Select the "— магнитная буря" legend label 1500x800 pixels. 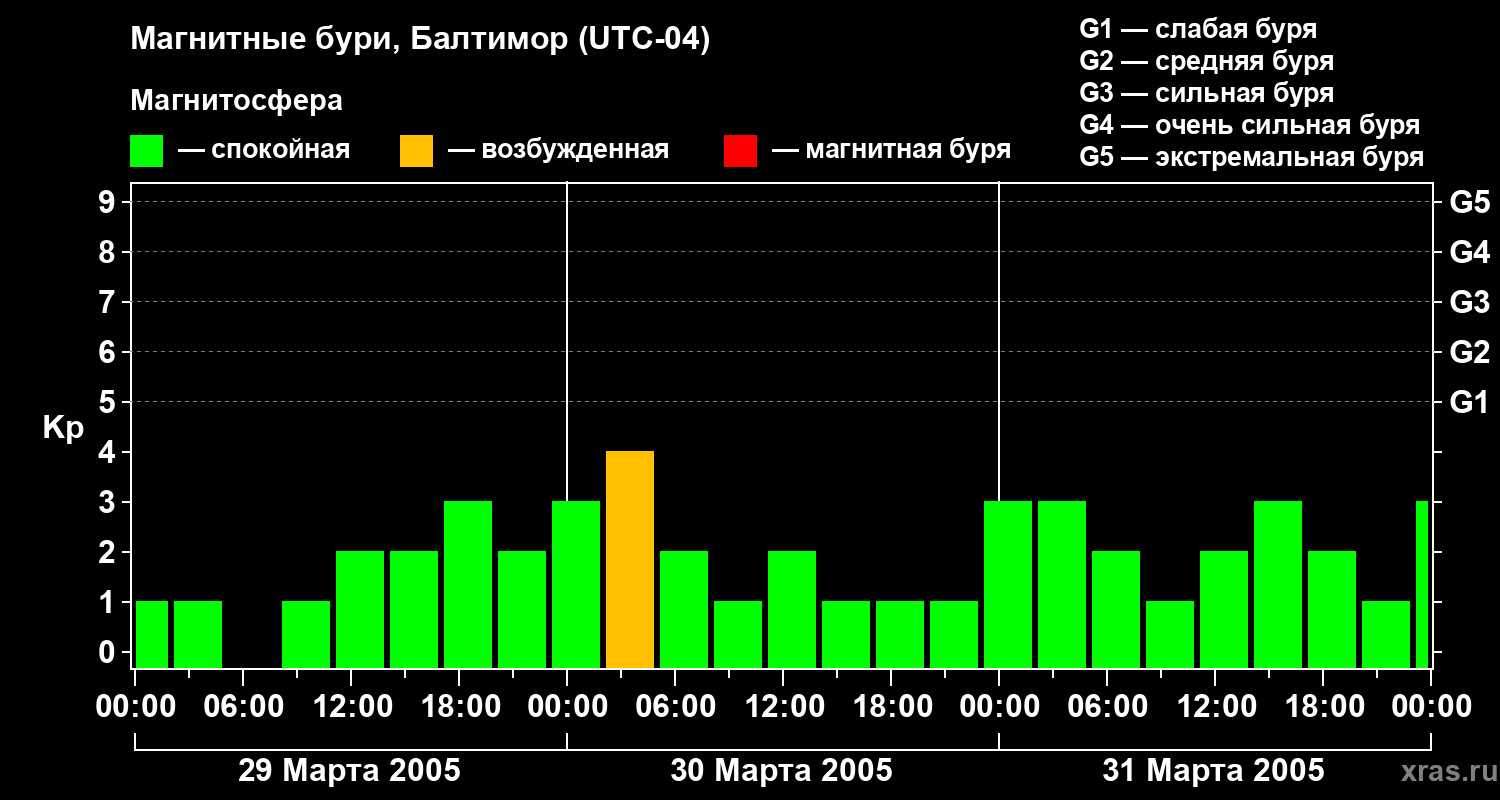click(891, 150)
